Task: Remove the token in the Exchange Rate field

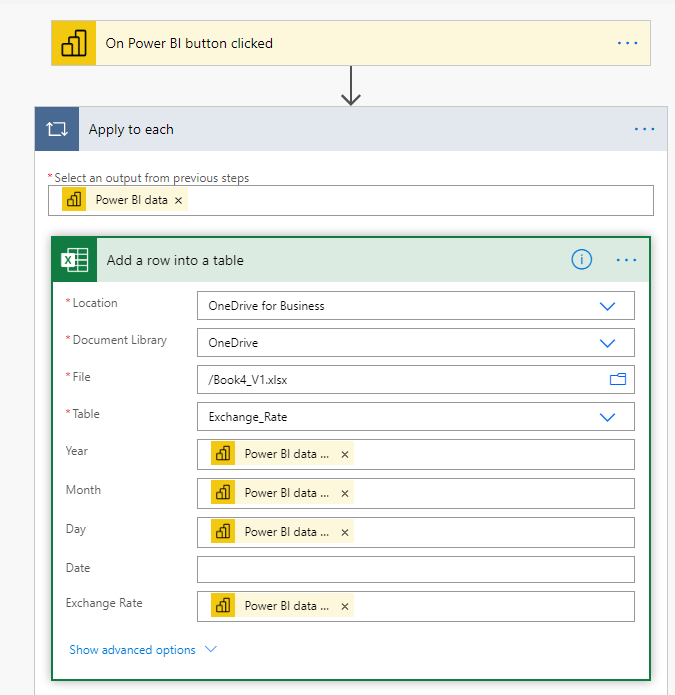Action: (345, 606)
